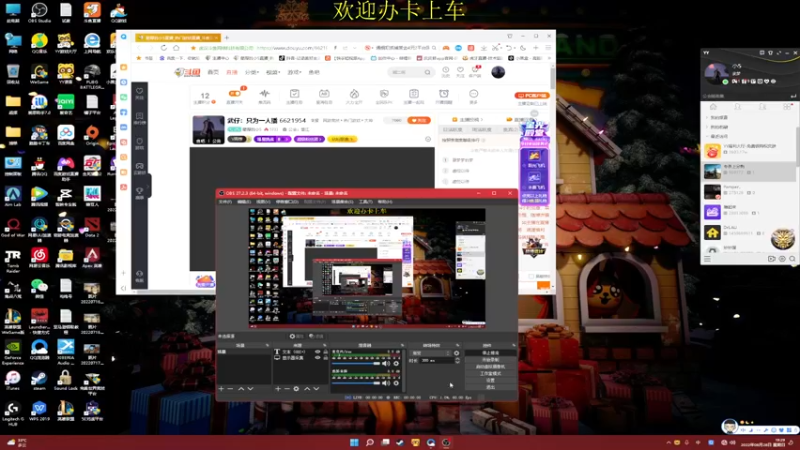Start the OBS virtual camera
800x450 pixels.
[x=490, y=366]
